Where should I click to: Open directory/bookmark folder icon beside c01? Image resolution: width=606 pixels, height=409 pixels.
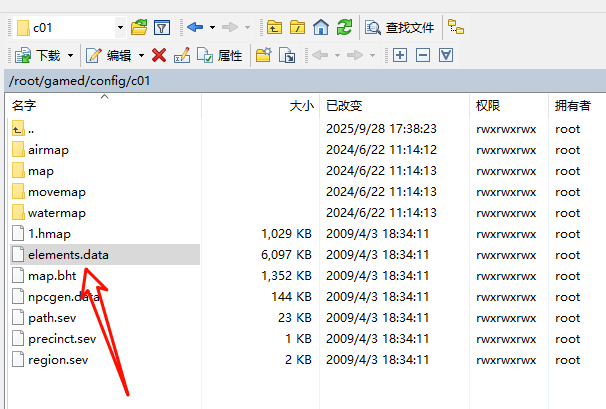click(x=139, y=27)
